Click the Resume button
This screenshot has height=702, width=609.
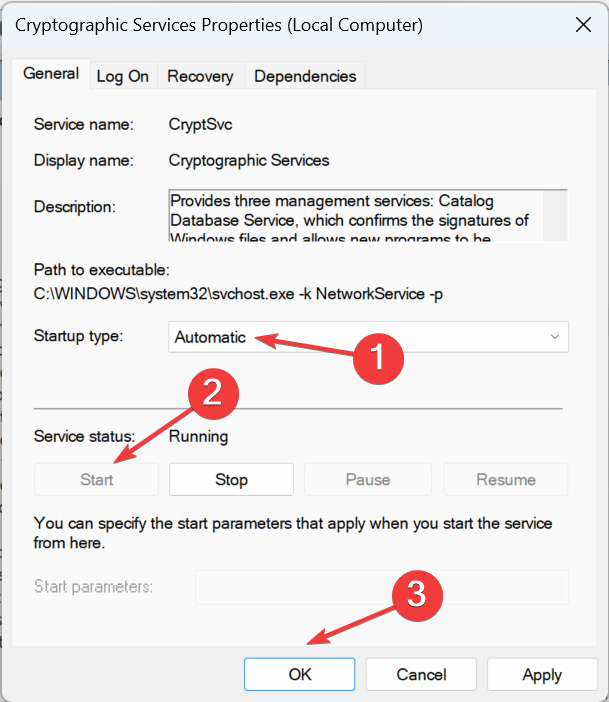[x=506, y=479]
